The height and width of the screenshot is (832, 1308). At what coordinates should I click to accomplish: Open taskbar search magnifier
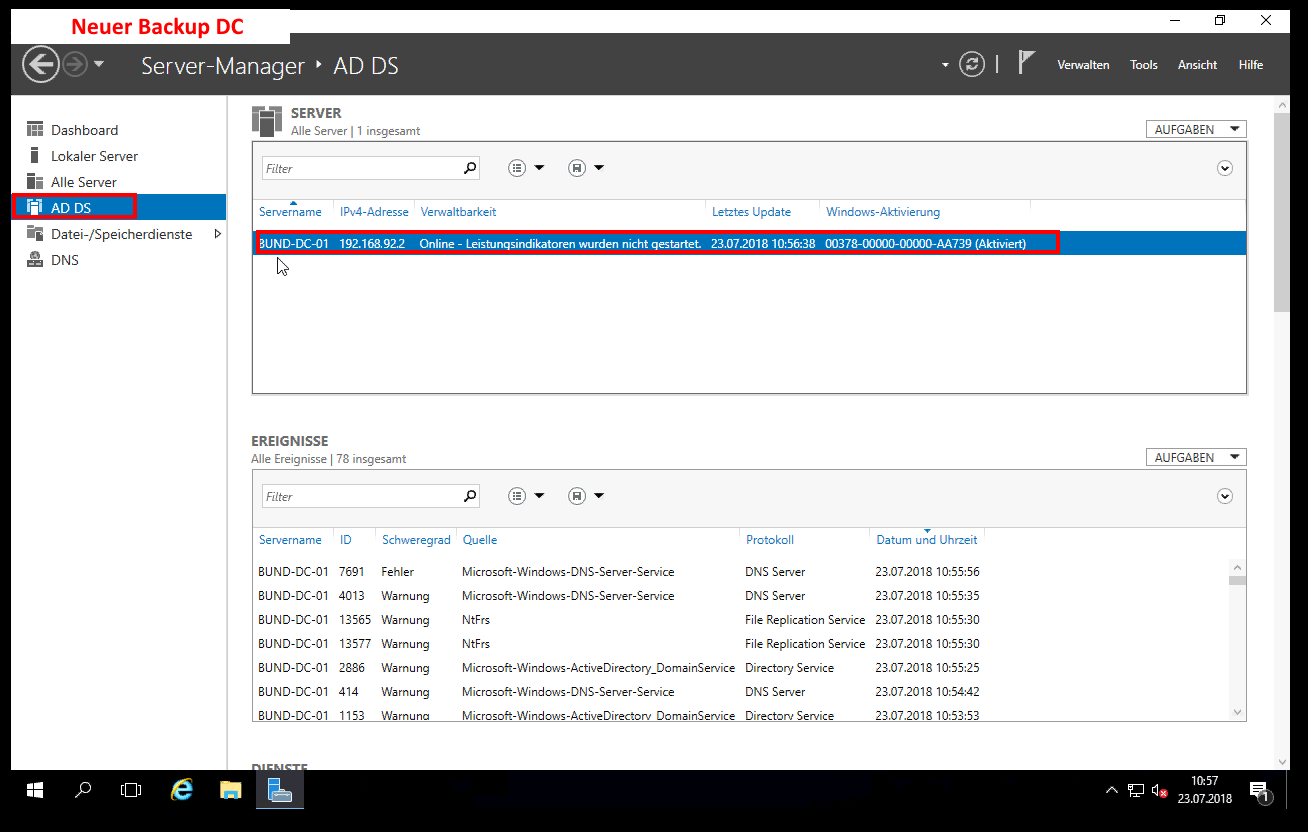click(x=83, y=790)
